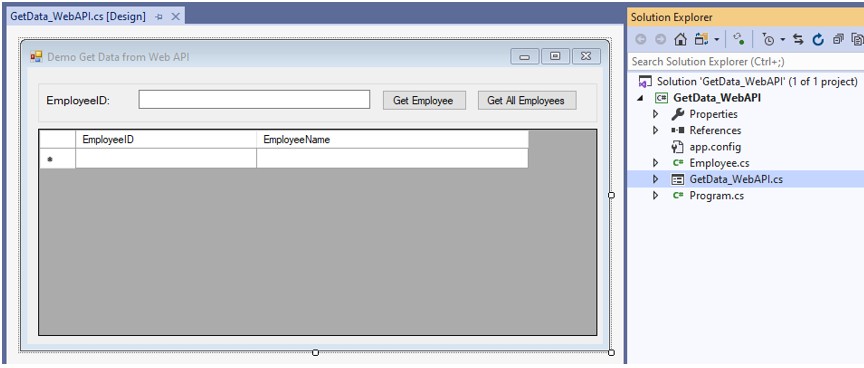This screenshot has height=368, width=864.
Task: Expand the References node arrow
Action: pos(655,131)
